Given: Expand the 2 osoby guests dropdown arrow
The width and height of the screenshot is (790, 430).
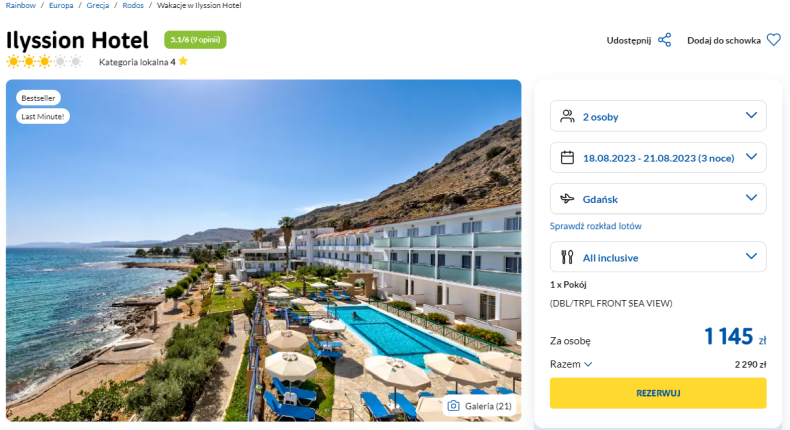Looking at the screenshot, I should pyautogui.click(x=751, y=115).
